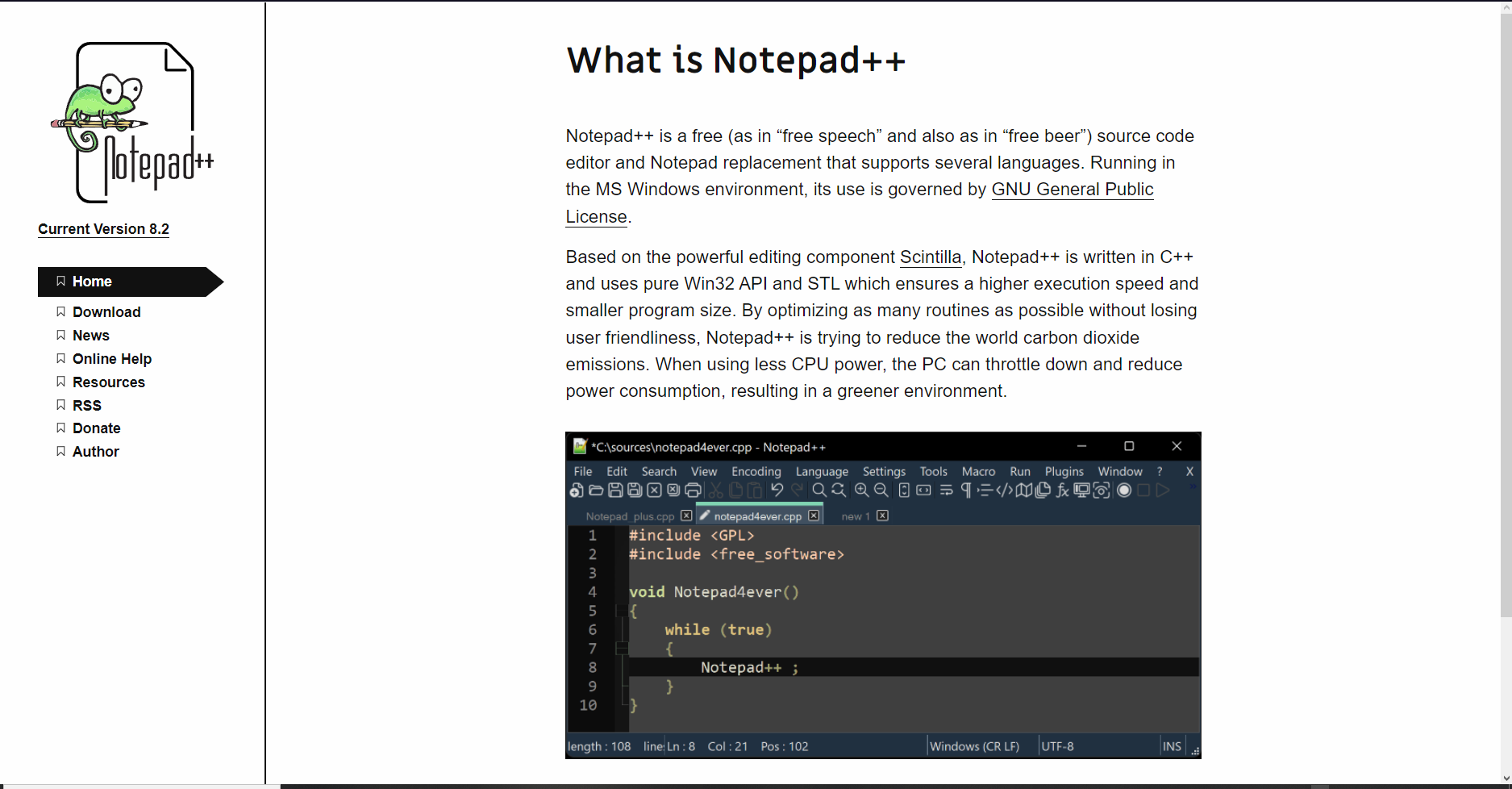This screenshot has width=1512, height=789.
Task: Open the Search menu
Action: point(659,471)
